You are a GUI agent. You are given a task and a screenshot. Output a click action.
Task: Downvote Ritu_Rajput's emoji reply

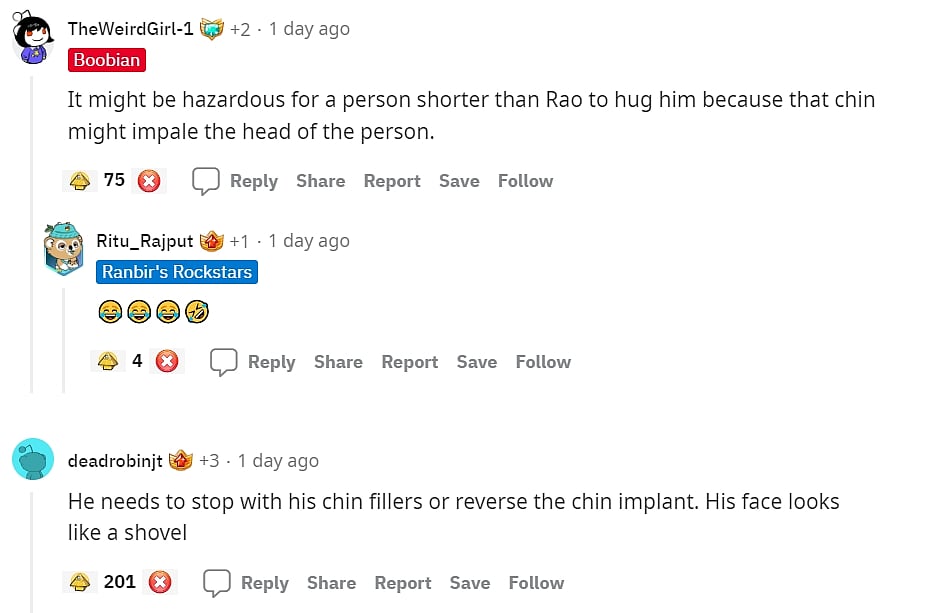(167, 362)
